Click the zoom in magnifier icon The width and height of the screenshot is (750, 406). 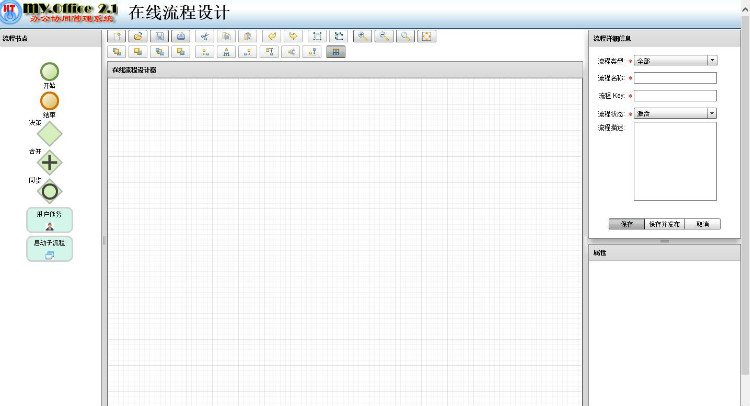pos(363,36)
